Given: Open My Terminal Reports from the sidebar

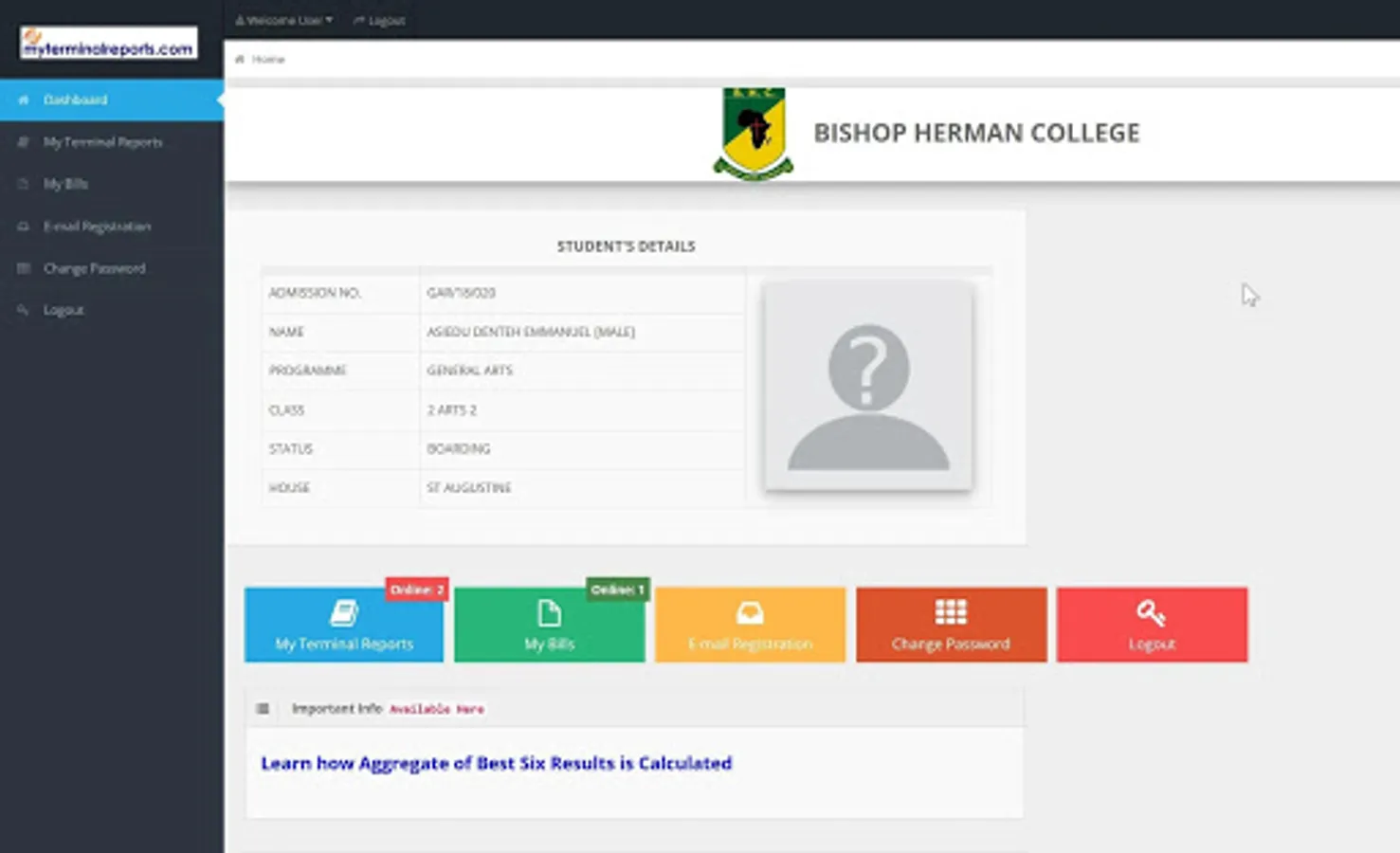Looking at the screenshot, I should 111,142.
